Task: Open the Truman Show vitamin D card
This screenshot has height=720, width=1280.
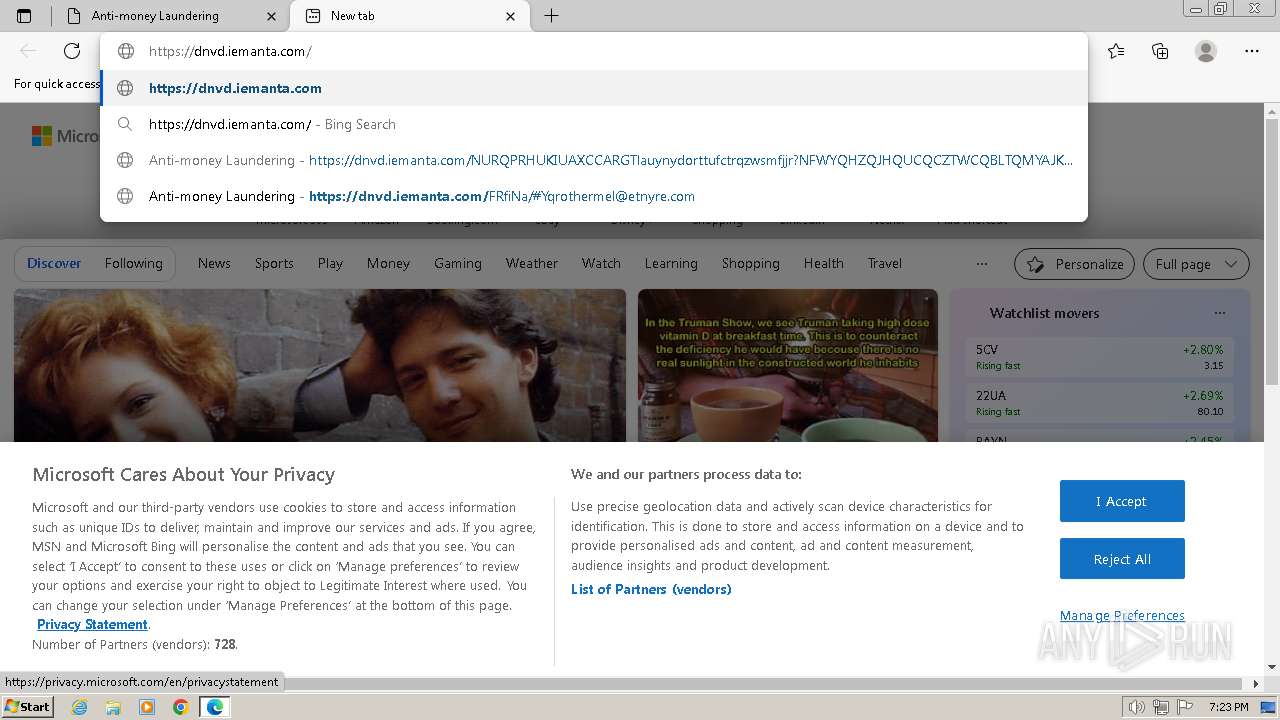Action: (788, 365)
